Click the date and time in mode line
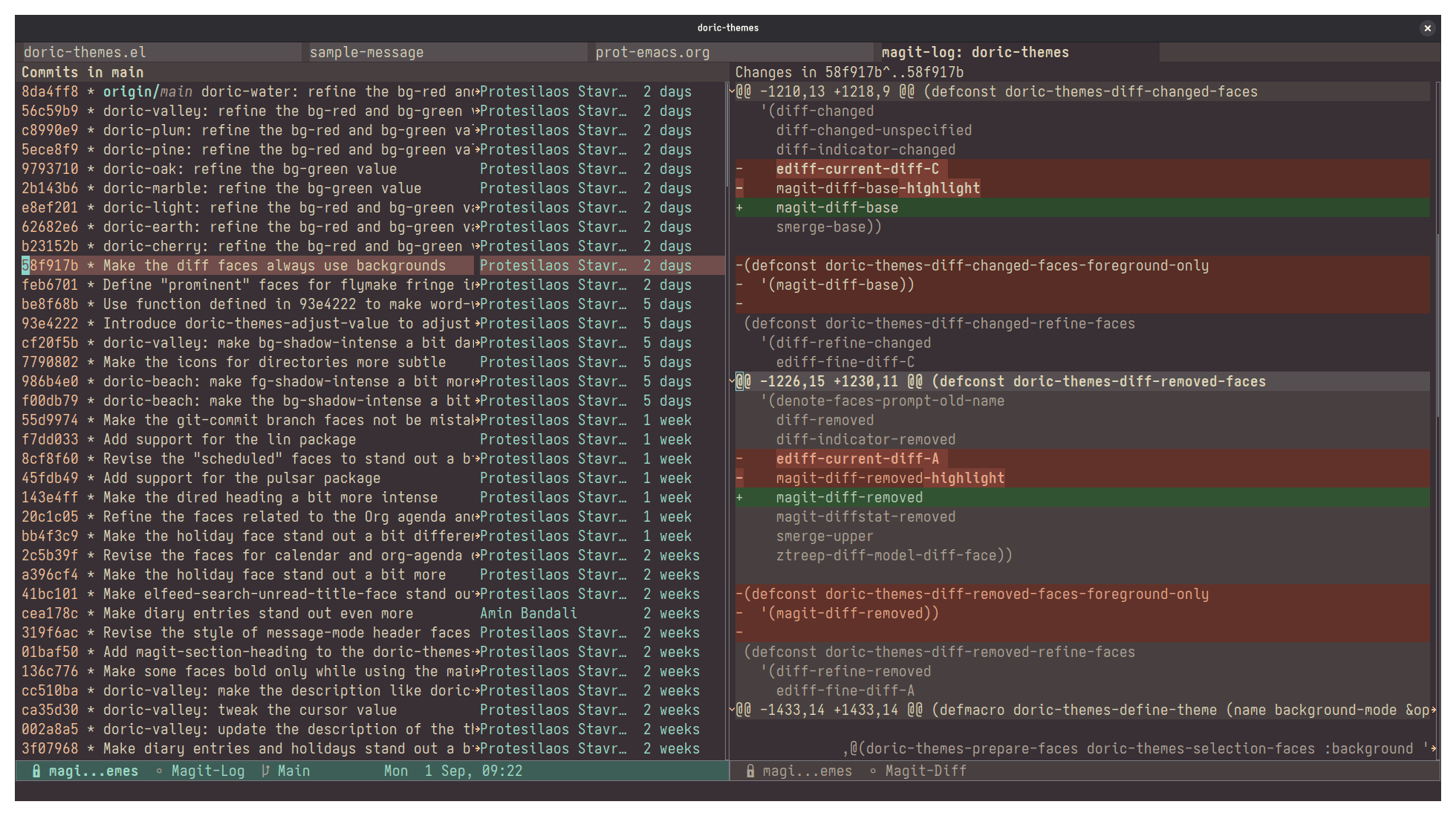Screen dimensions: 1456x816 453,771
